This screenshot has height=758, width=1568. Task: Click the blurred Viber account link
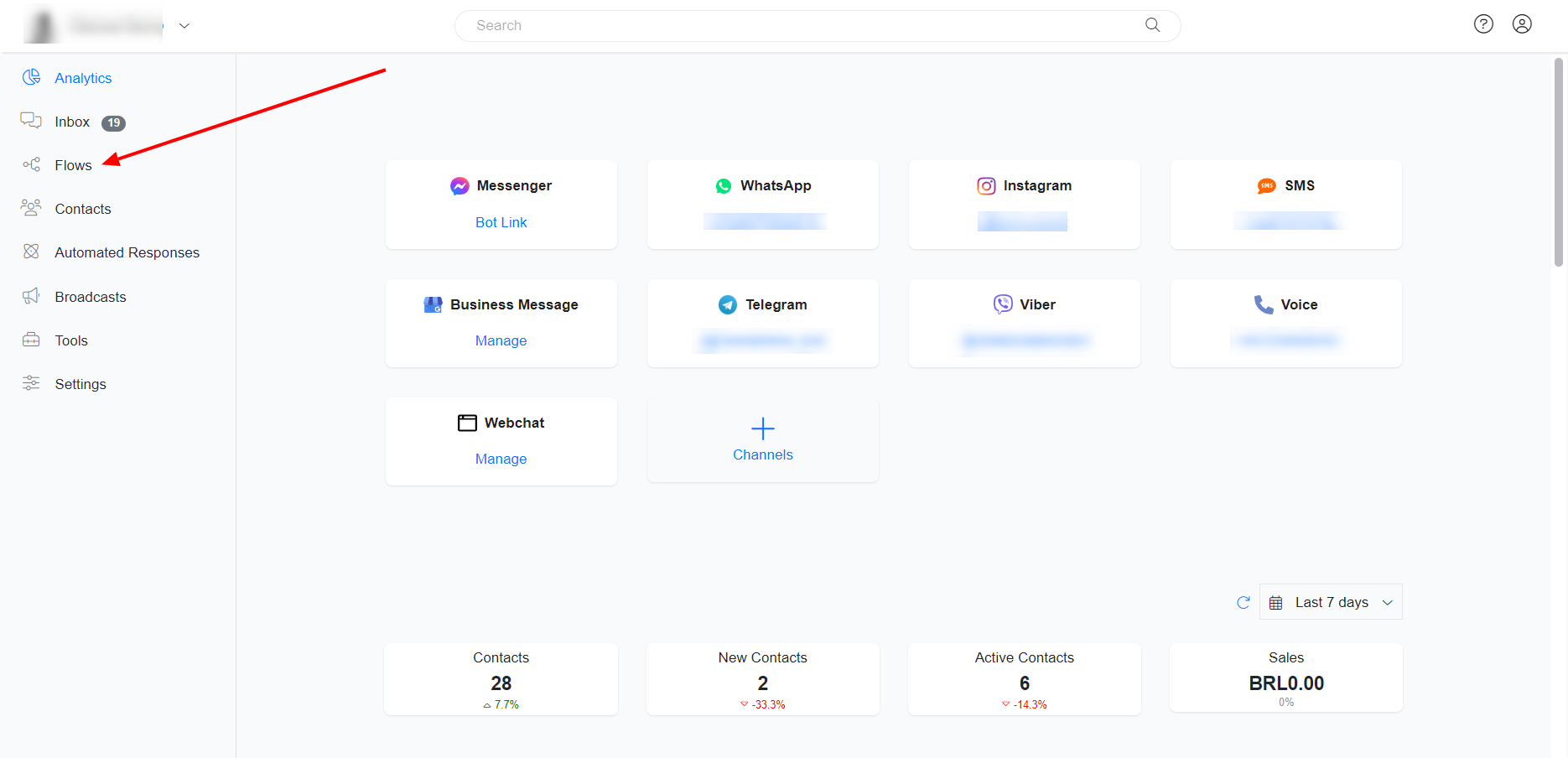[x=1025, y=340]
